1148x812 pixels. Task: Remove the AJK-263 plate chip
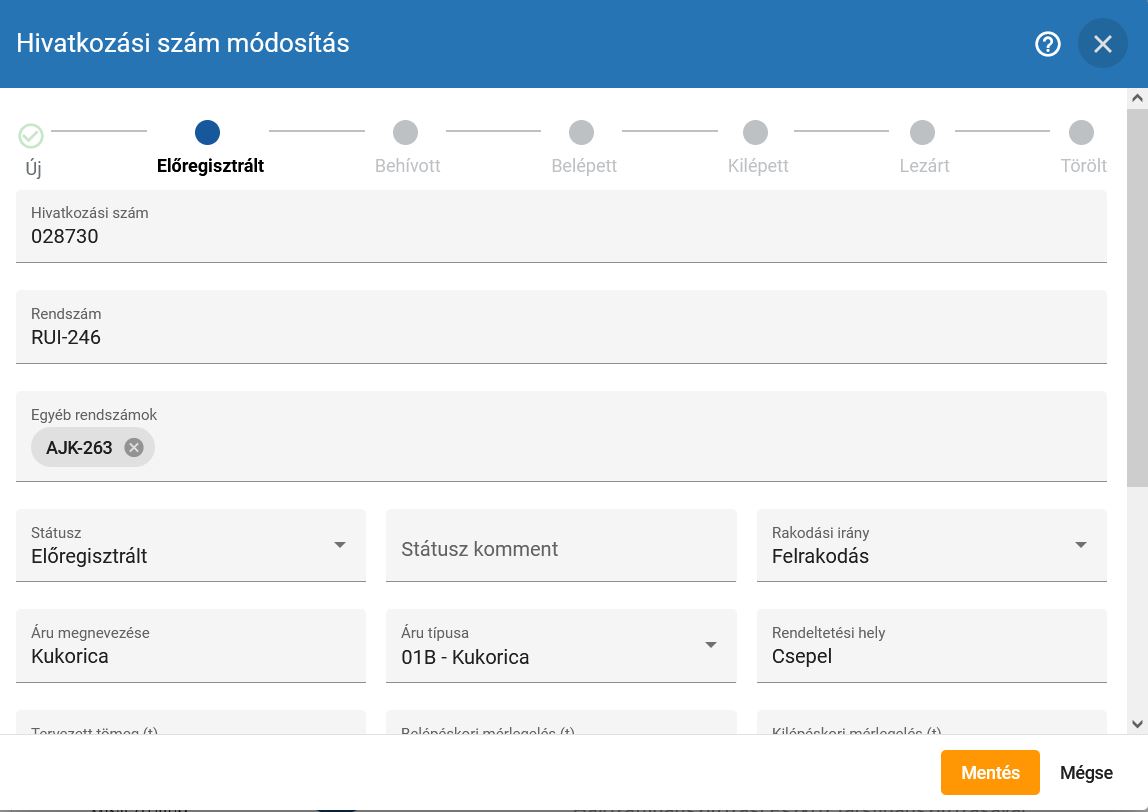131,447
